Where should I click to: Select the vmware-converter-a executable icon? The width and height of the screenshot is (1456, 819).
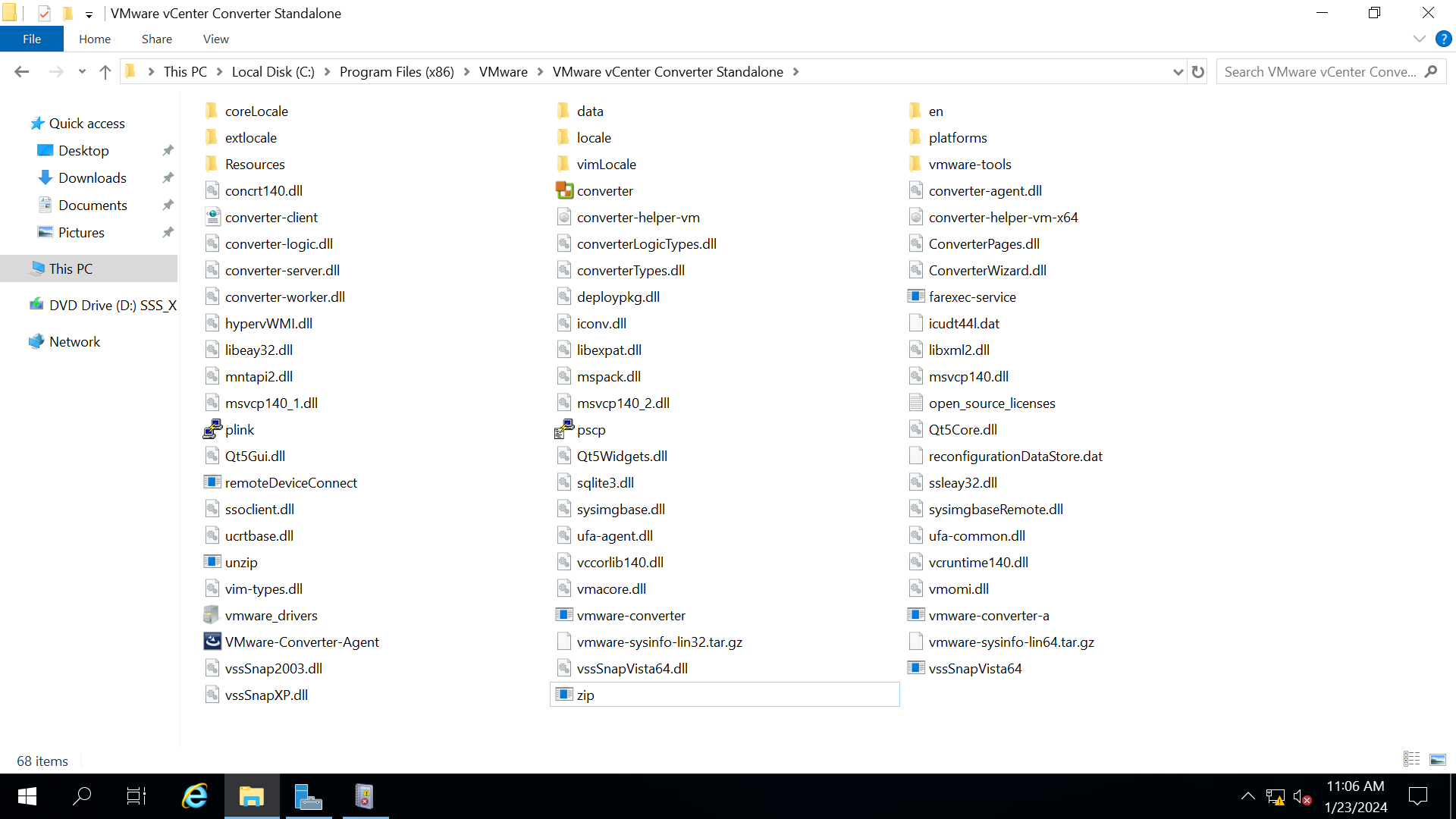pos(916,615)
